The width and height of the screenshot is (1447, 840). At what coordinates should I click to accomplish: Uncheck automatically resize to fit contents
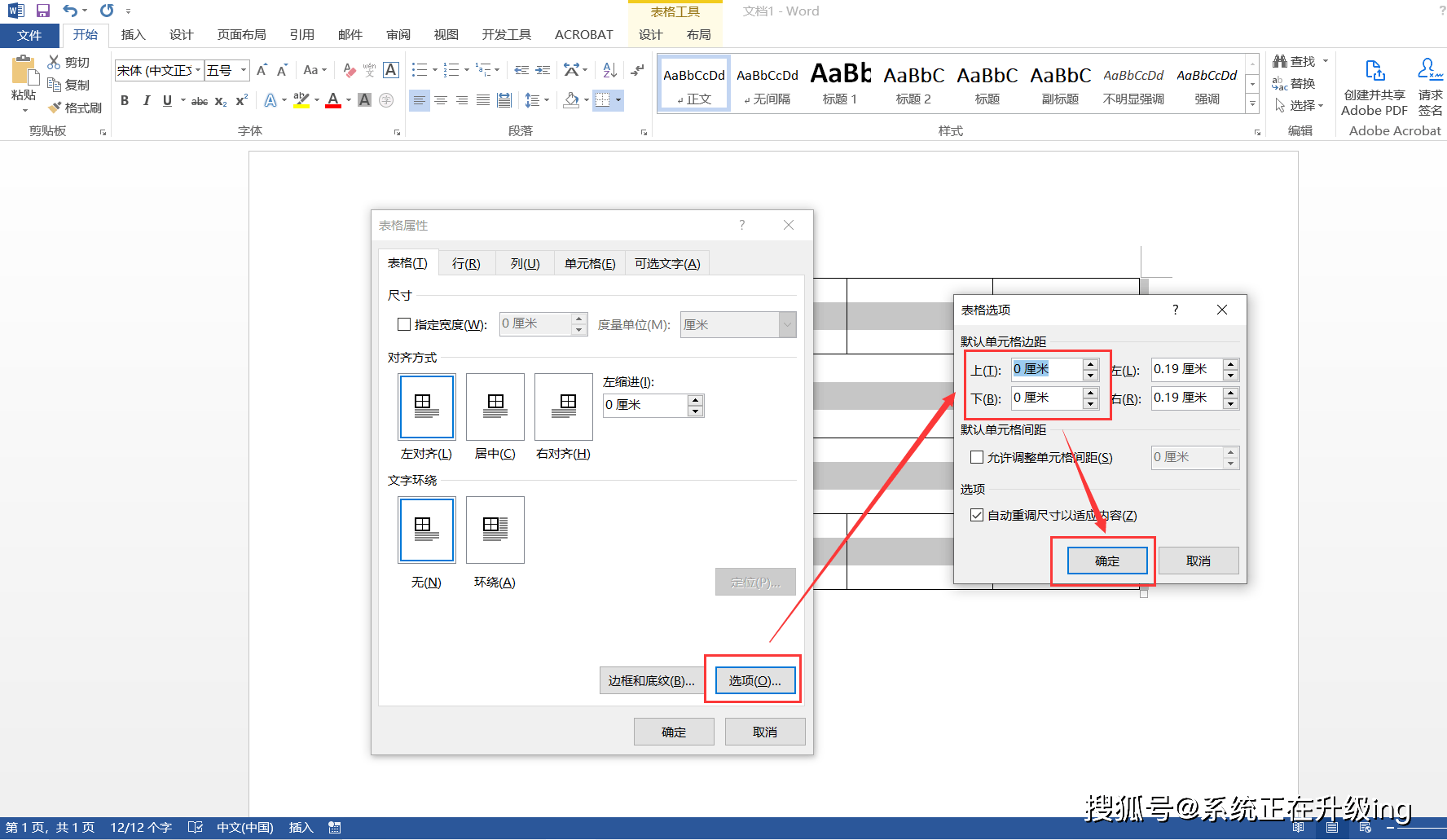pos(977,515)
